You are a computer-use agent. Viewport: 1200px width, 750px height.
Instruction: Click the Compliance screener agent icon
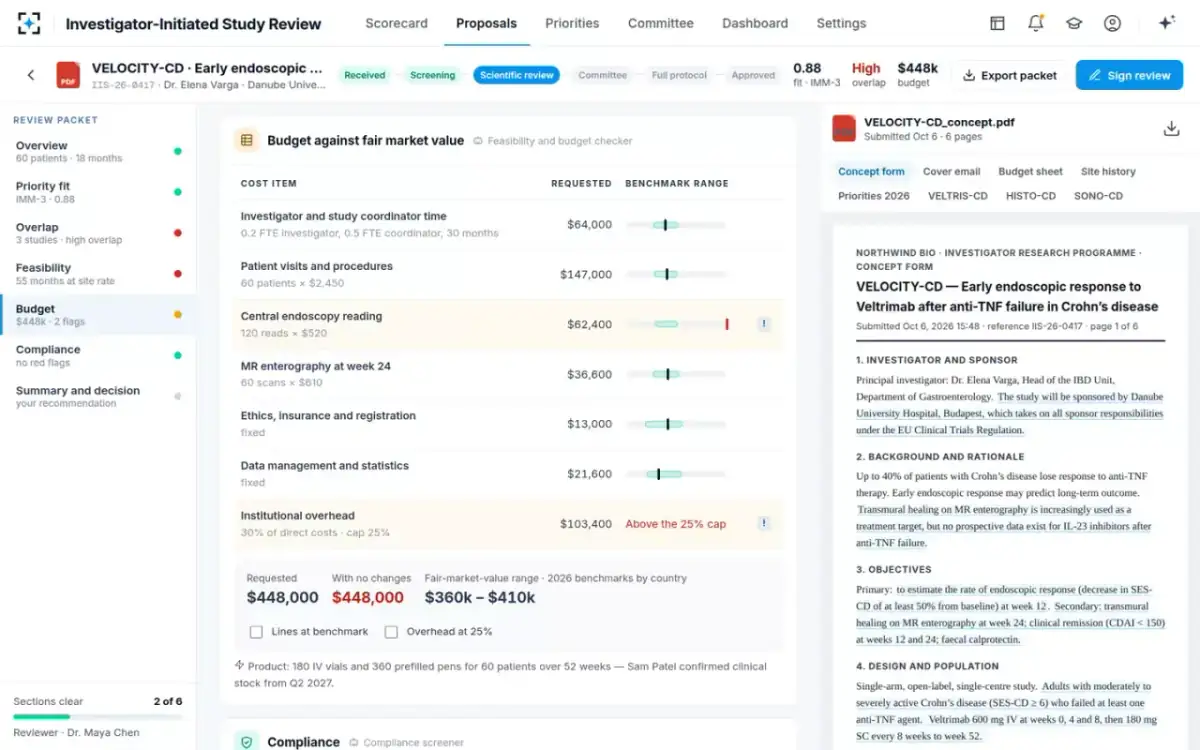354,743
